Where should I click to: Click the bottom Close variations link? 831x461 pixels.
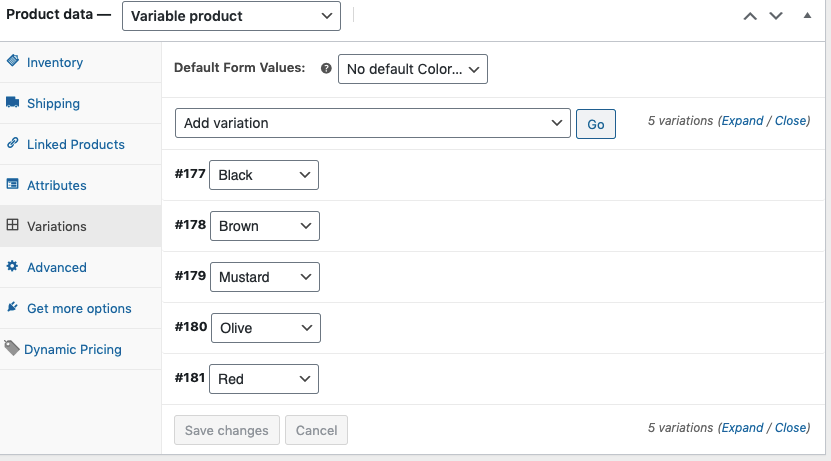790,428
